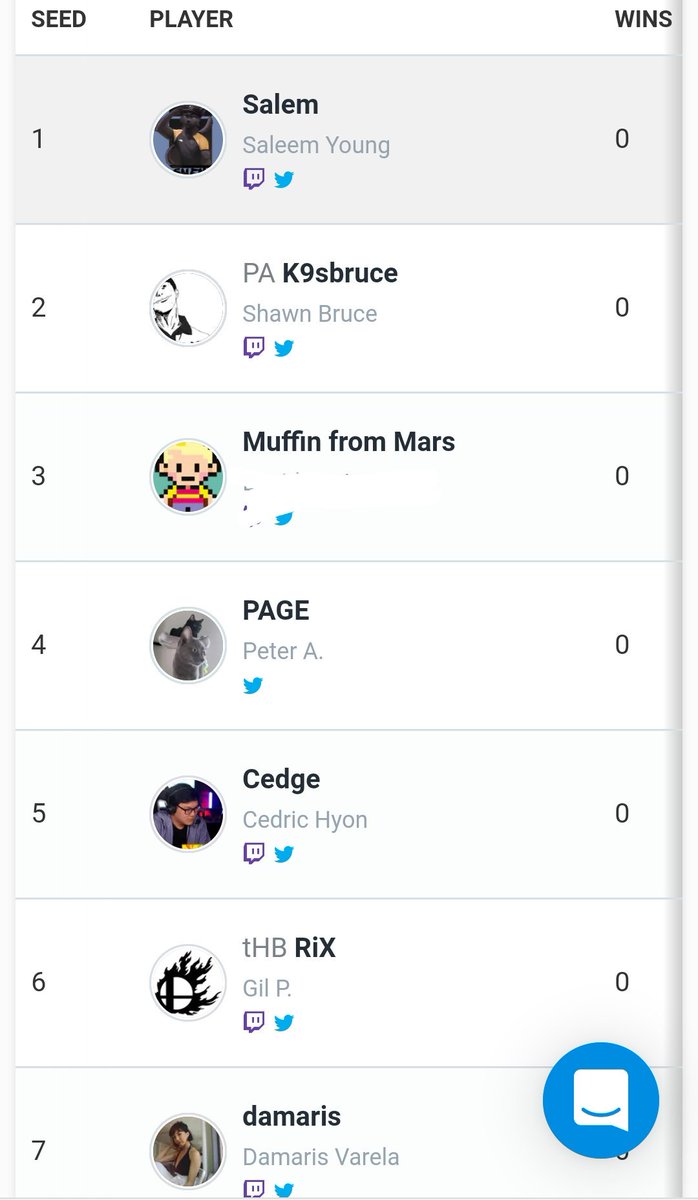Visit Cedge's Twitter icon
The image size is (698, 1200).
pyautogui.click(x=284, y=854)
